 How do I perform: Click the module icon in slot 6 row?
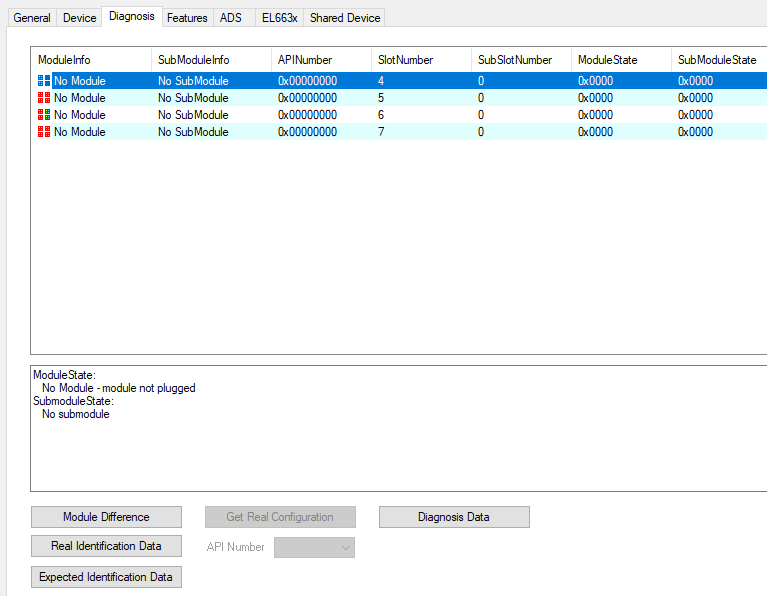click(44, 115)
